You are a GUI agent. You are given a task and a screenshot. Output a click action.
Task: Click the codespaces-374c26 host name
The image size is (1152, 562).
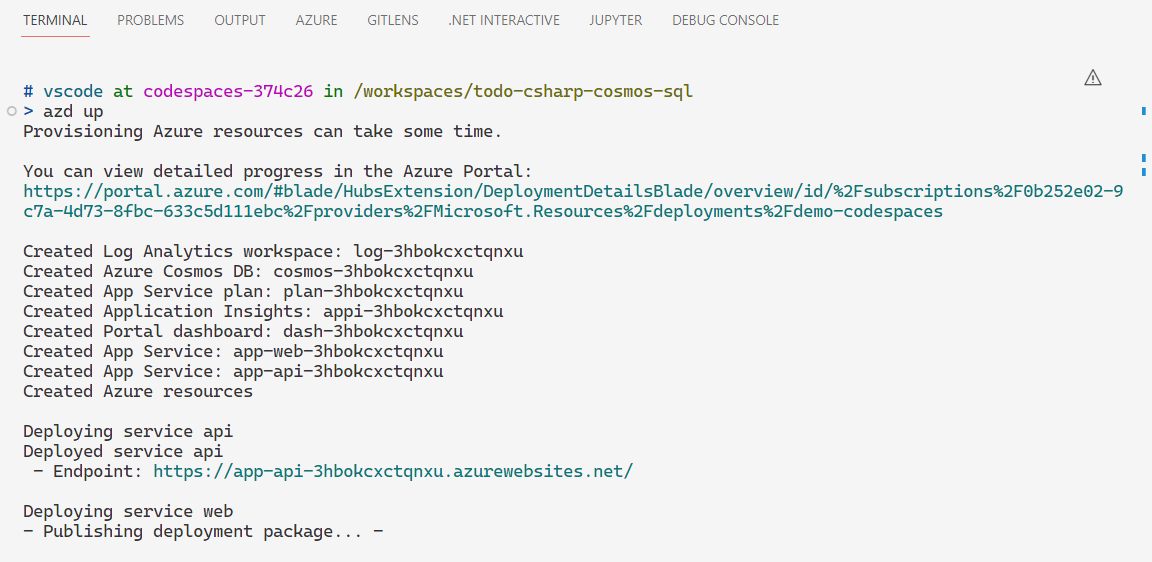tap(228, 92)
